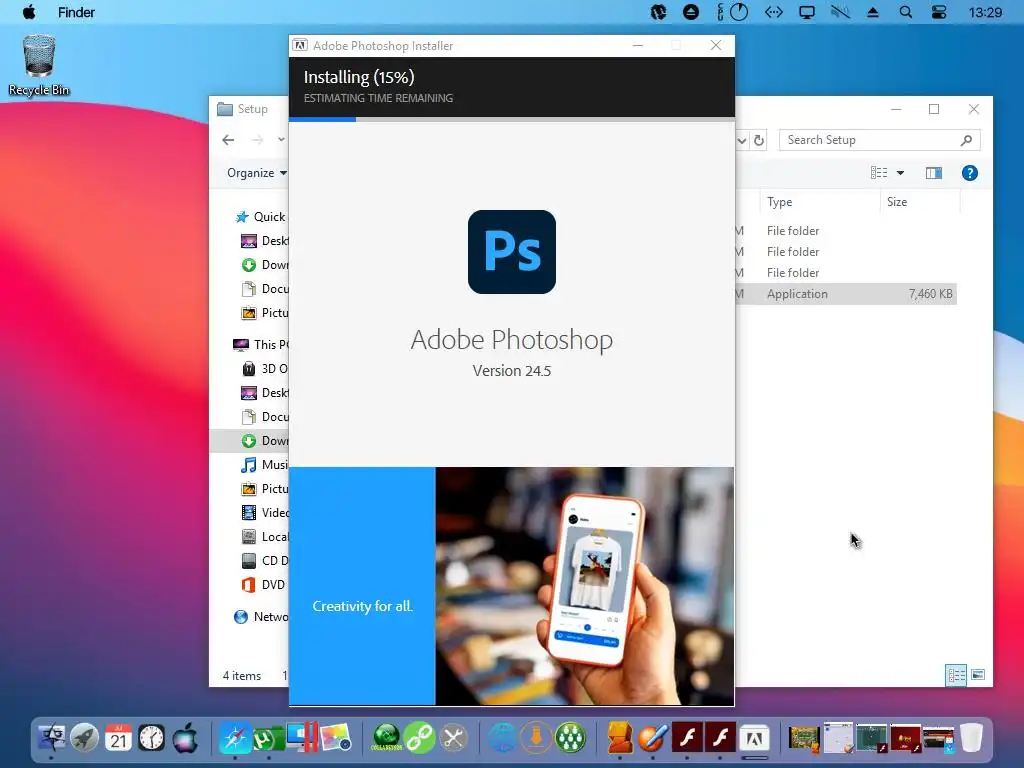Open the Clock icon in the dock

point(152,739)
